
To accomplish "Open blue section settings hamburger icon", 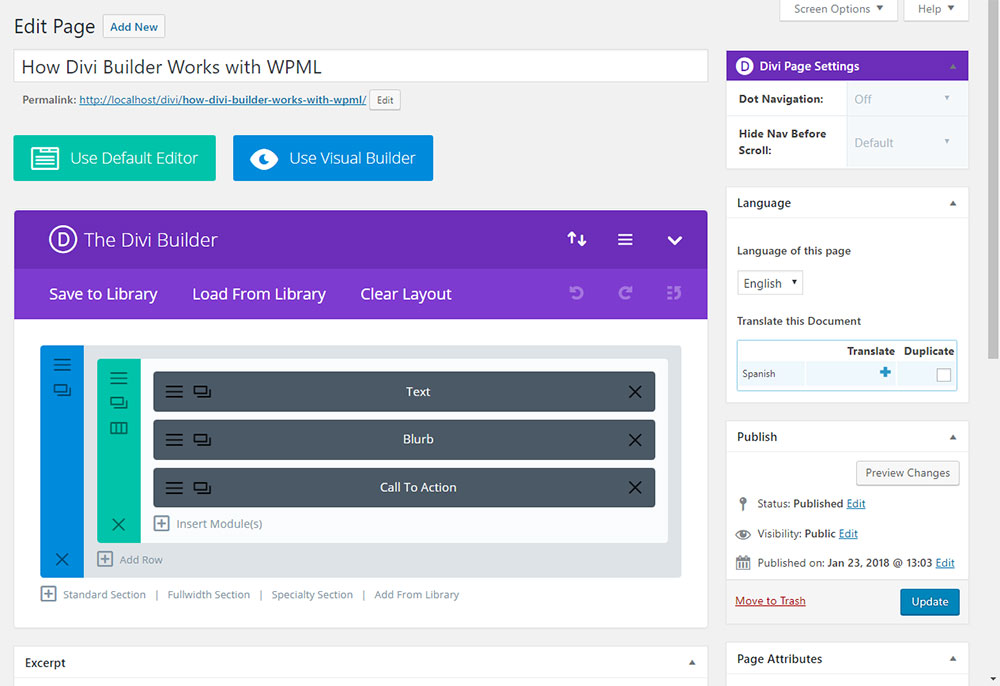I will [62, 365].
